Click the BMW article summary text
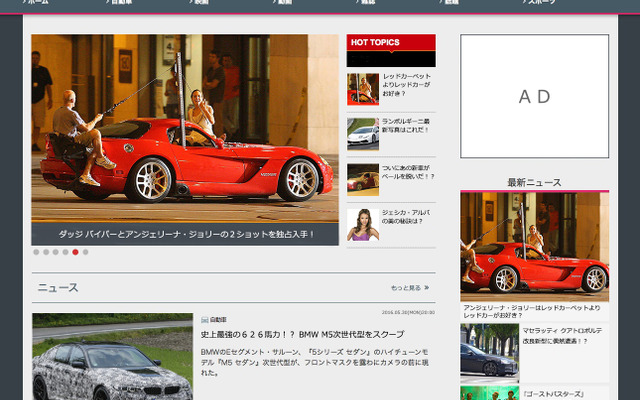This screenshot has width=640, height=400. [x=314, y=362]
